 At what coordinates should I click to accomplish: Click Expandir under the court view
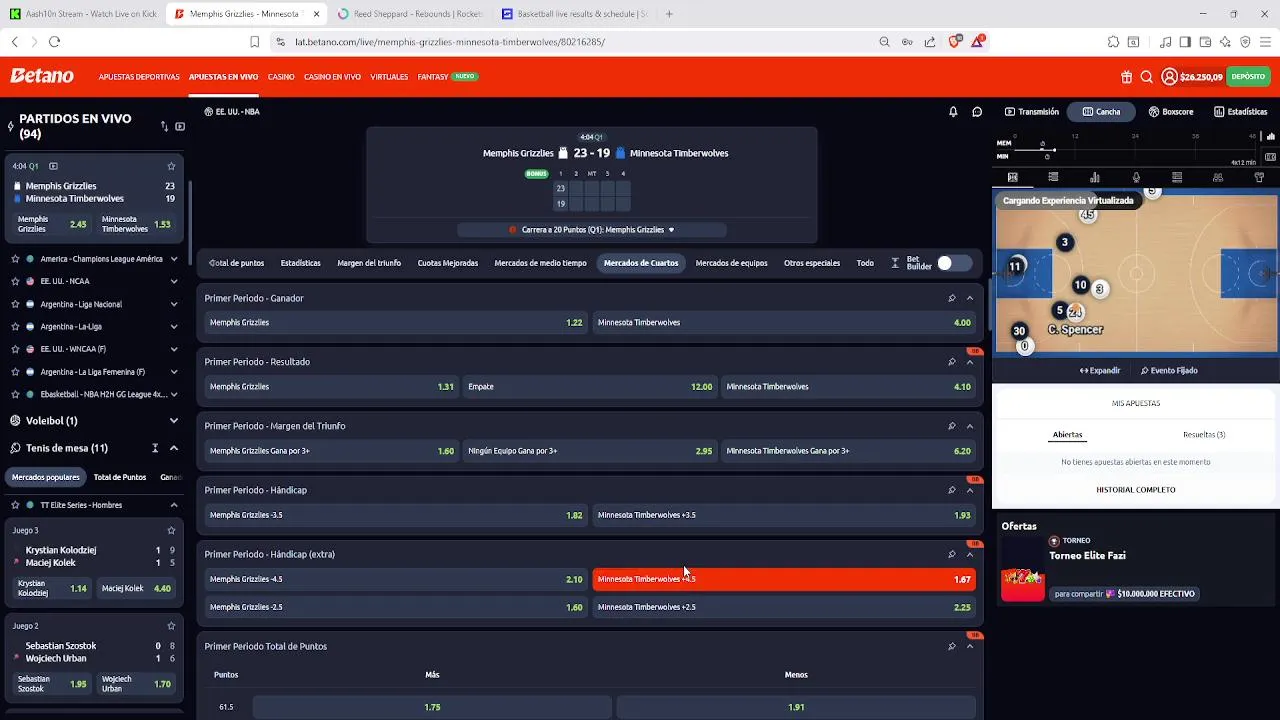(1100, 371)
